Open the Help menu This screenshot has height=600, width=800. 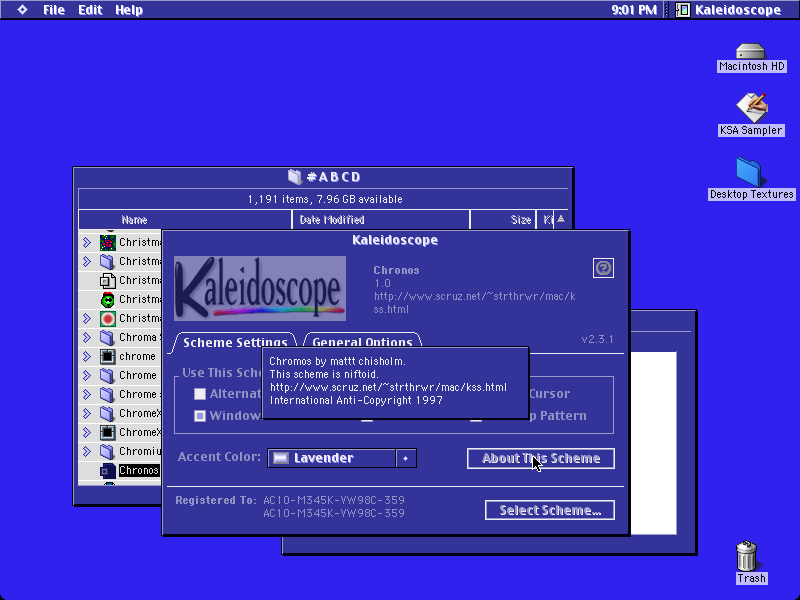coord(129,10)
